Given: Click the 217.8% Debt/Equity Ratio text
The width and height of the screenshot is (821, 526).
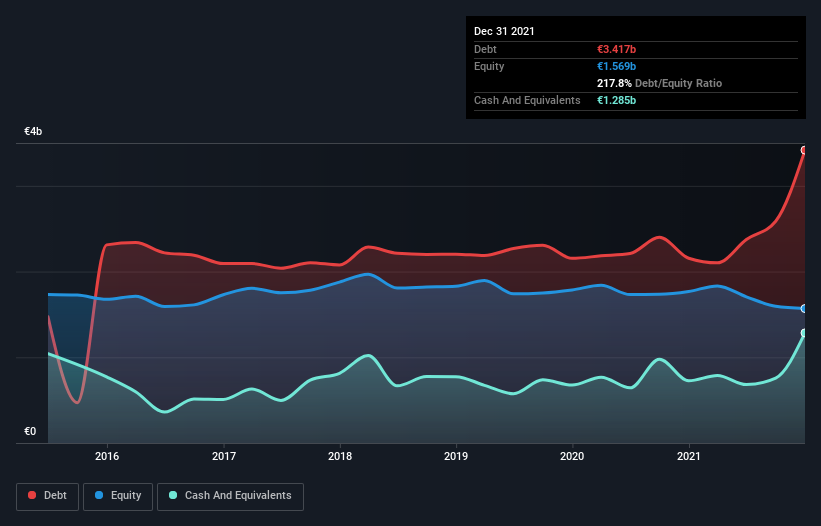Looking at the screenshot, I should pos(659,83).
